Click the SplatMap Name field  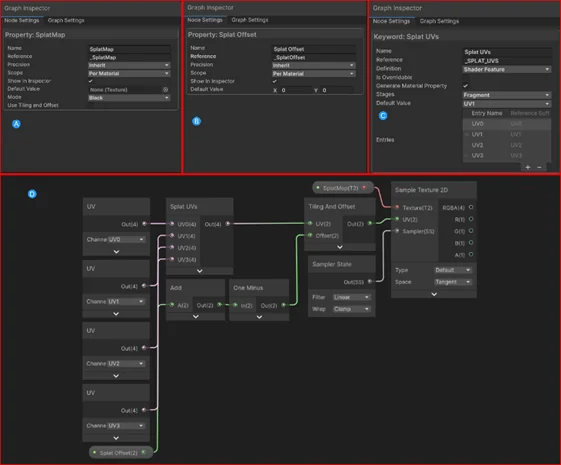tap(129, 49)
